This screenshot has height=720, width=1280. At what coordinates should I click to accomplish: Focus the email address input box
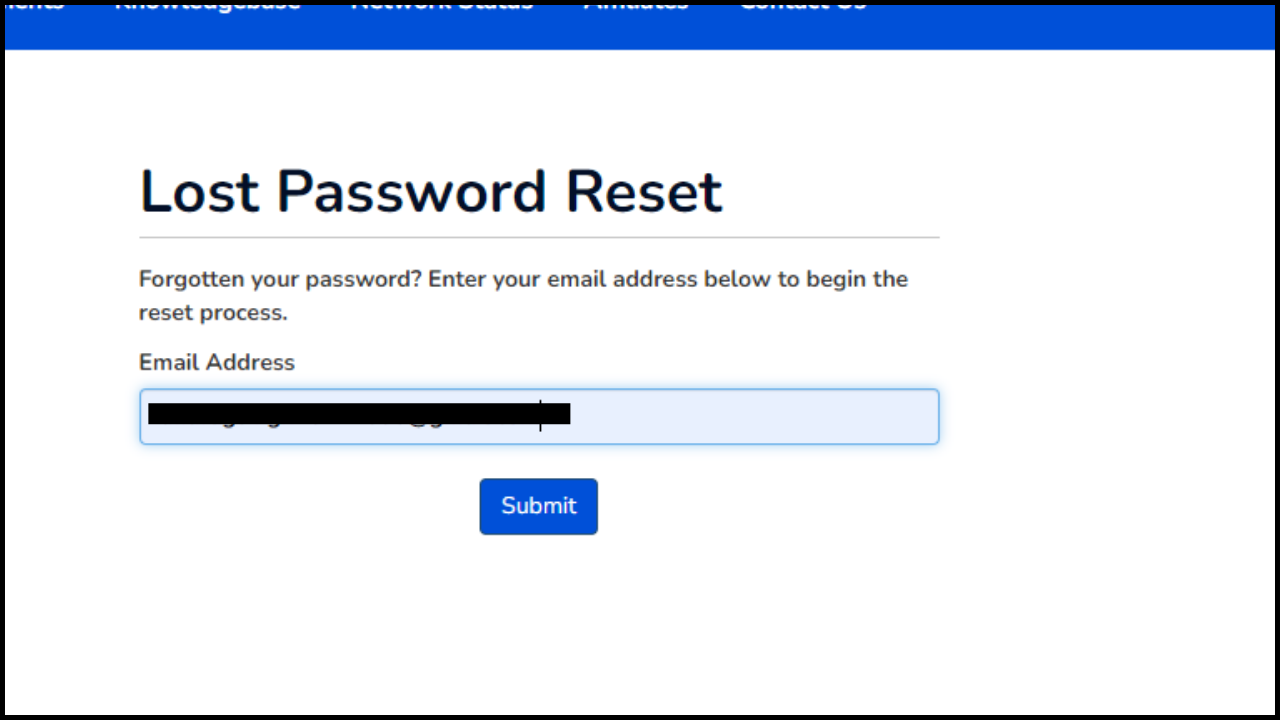[700, 416]
